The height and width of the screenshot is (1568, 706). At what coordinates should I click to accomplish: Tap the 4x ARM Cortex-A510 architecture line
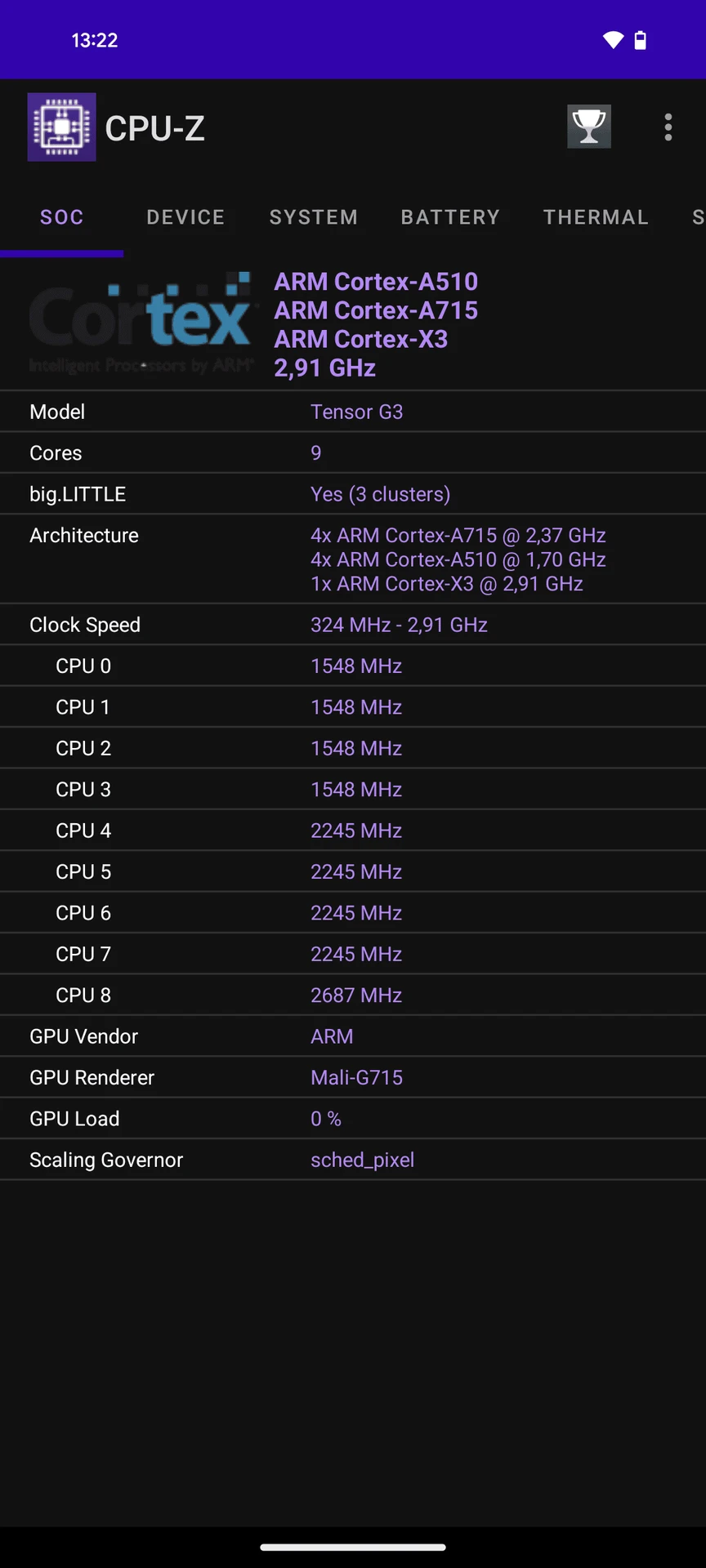pos(458,559)
